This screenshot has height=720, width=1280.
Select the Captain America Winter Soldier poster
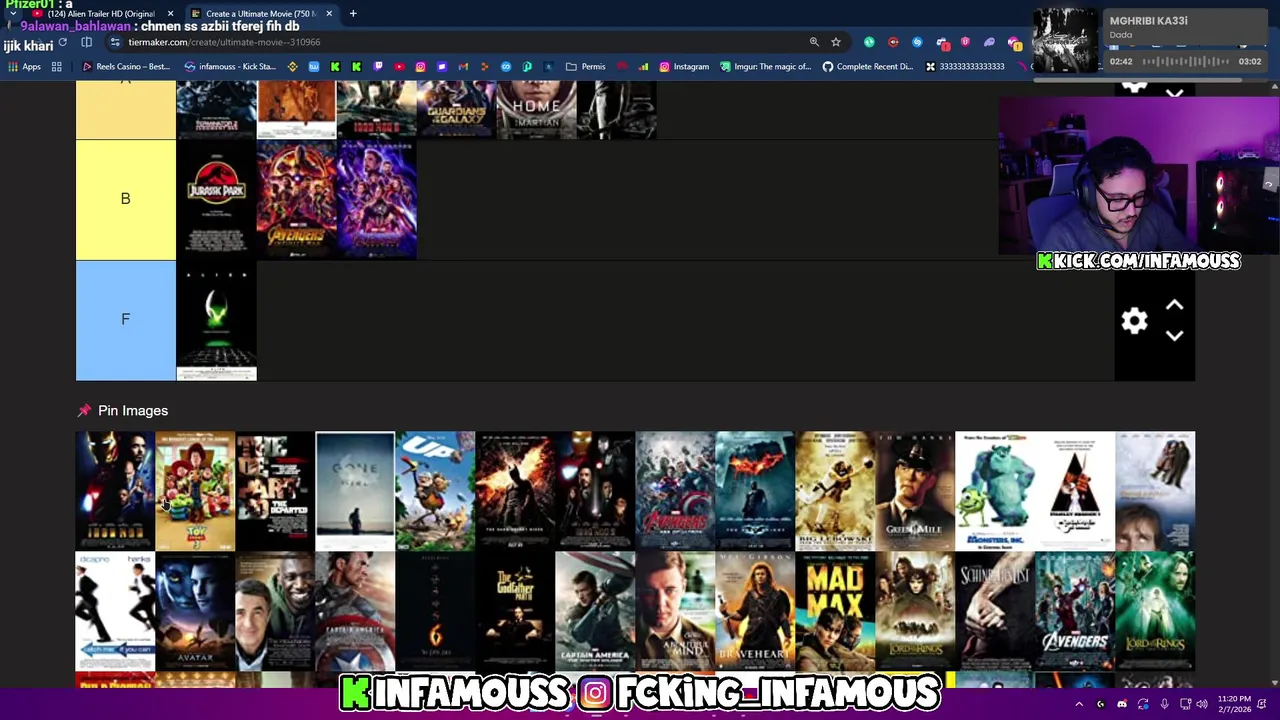click(x=595, y=611)
